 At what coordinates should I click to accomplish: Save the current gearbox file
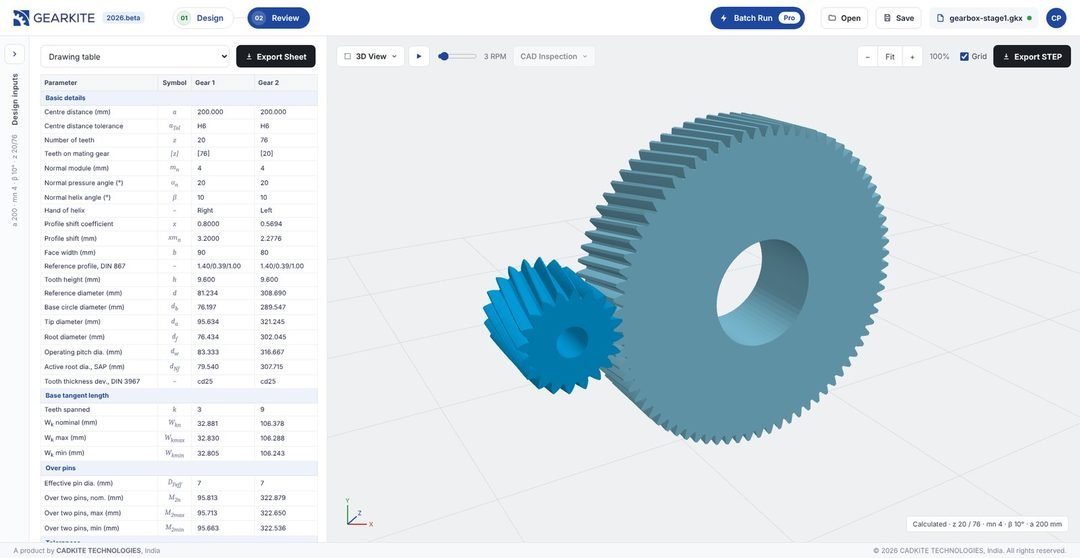[x=898, y=18]
